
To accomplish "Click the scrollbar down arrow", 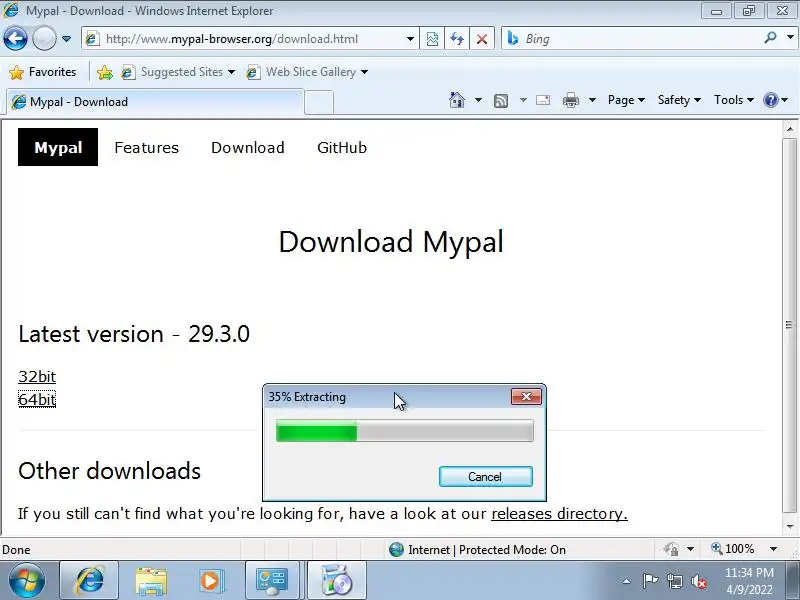I will pos(789,527).
